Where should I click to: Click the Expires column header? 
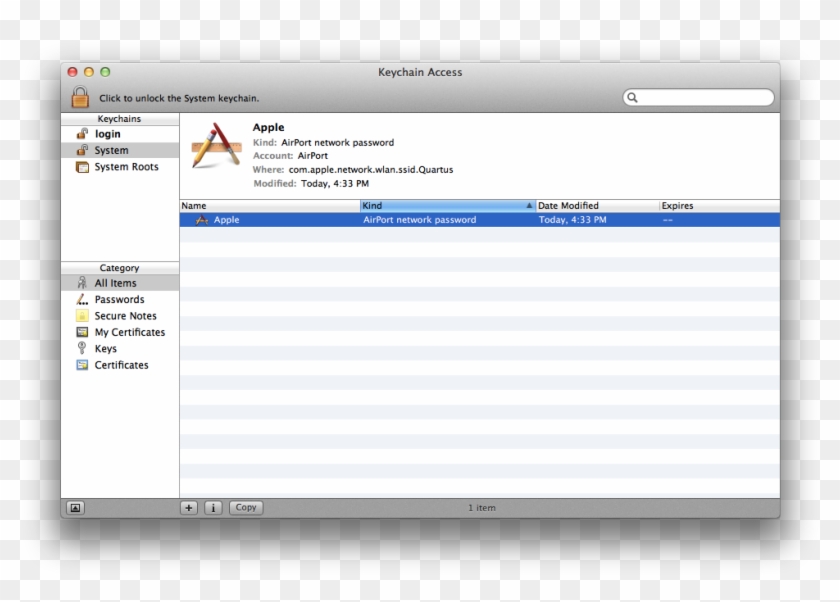click(716, 206)
